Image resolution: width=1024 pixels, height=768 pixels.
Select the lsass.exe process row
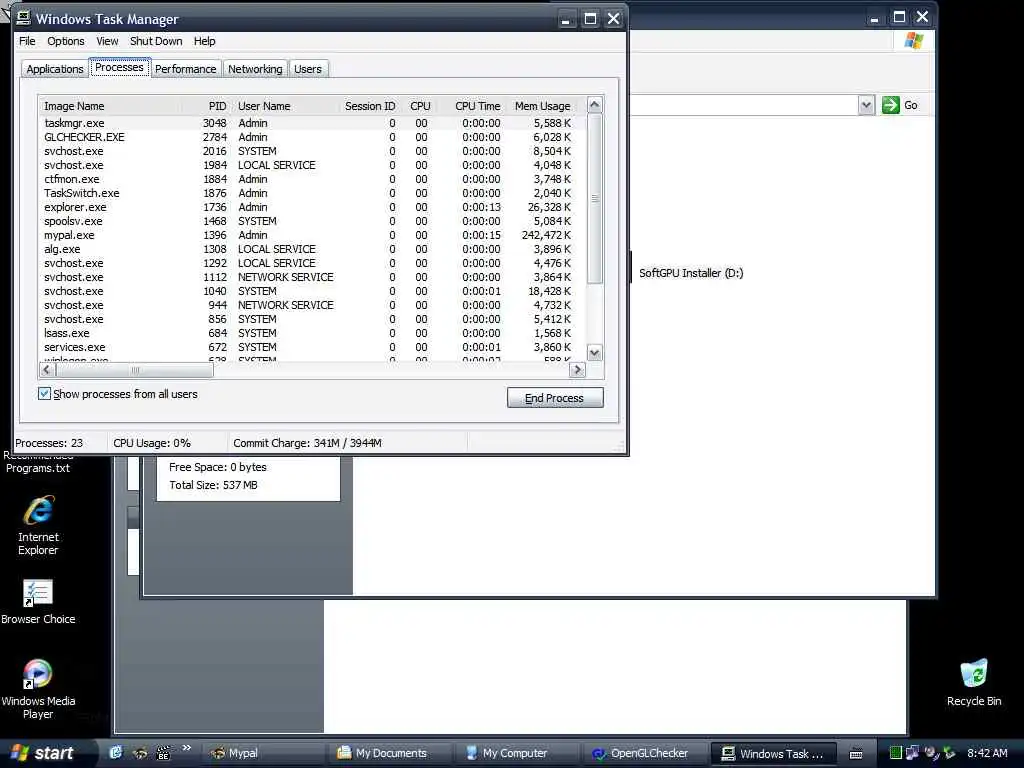(311, 333)
